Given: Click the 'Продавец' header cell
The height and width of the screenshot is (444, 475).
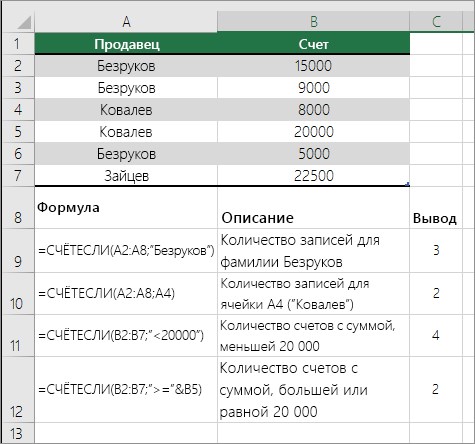Looking at the screenshot, I should [x=126, y=44].
